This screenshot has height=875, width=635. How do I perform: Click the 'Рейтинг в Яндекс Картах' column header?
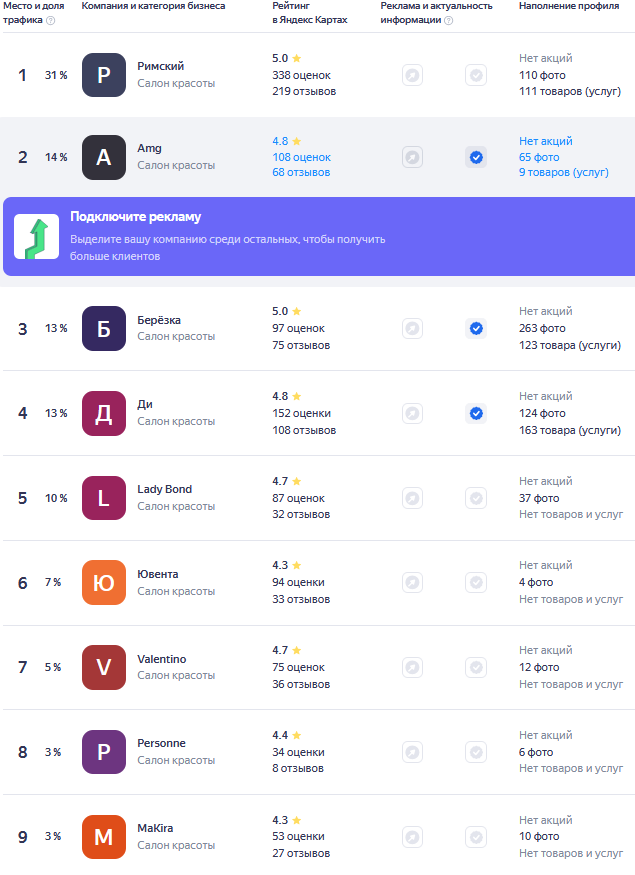[x=310, y=13]
